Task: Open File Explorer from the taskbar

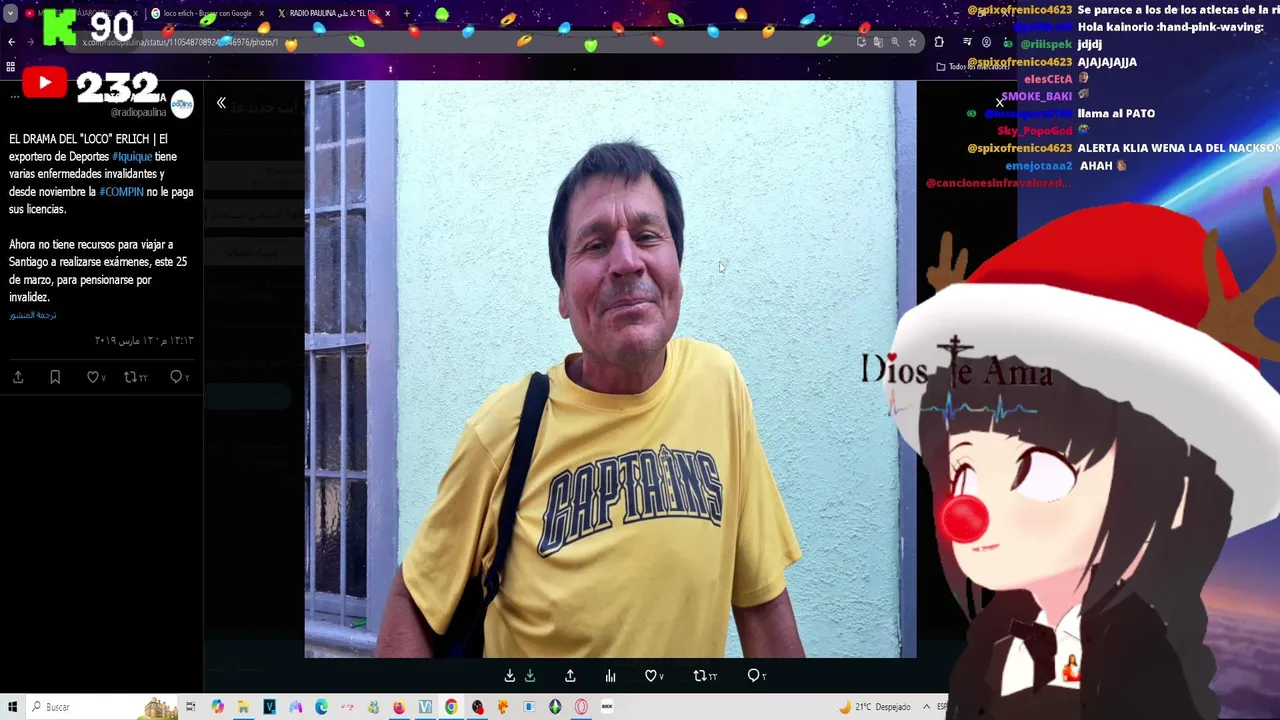Action: coord(243,707)
